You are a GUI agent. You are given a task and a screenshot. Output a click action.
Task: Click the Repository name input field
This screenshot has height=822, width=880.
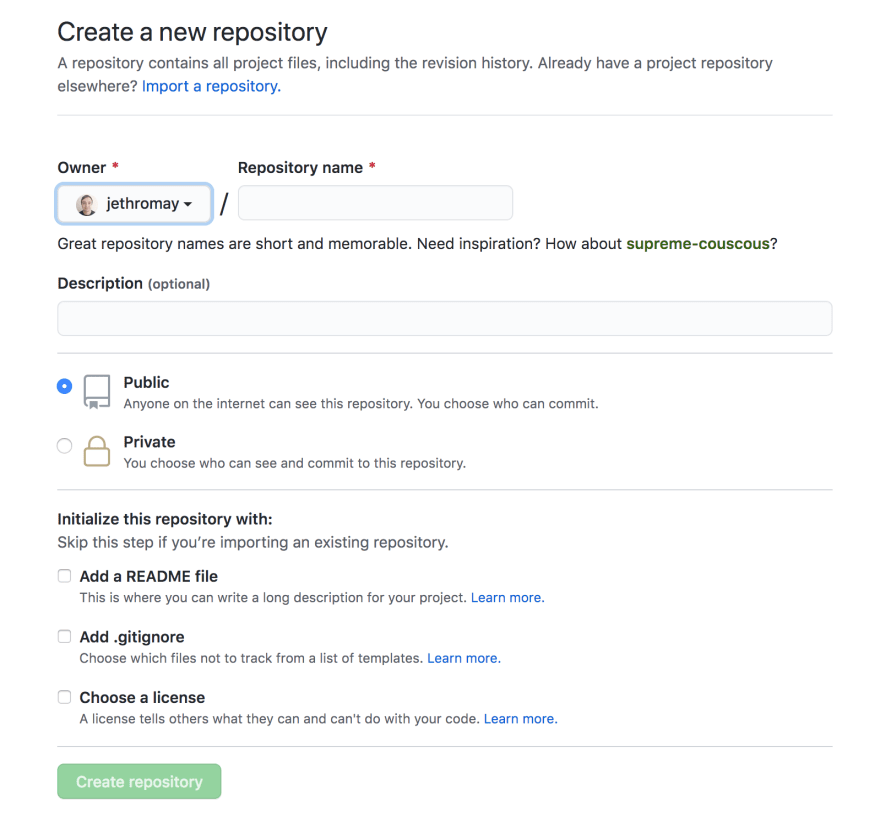pos(375,203)
